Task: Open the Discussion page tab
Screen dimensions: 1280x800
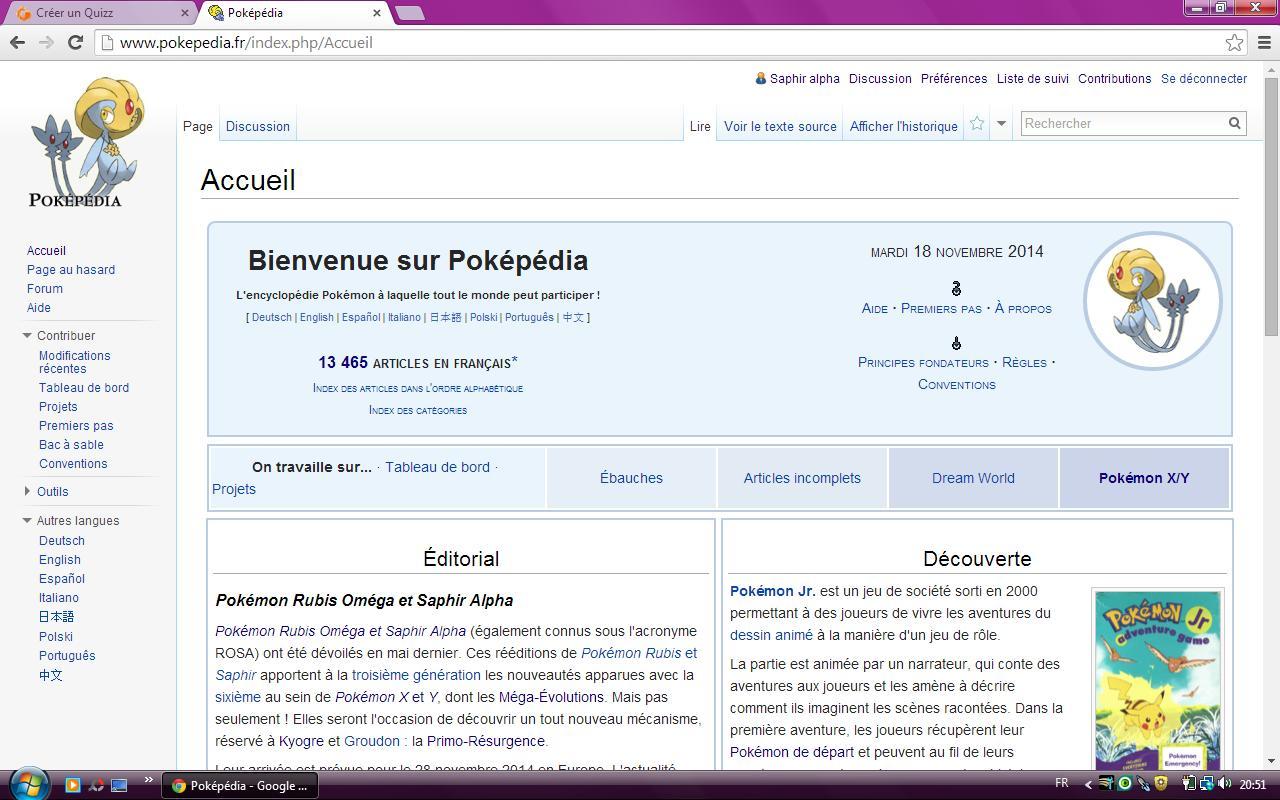Action: click(258, 126)
